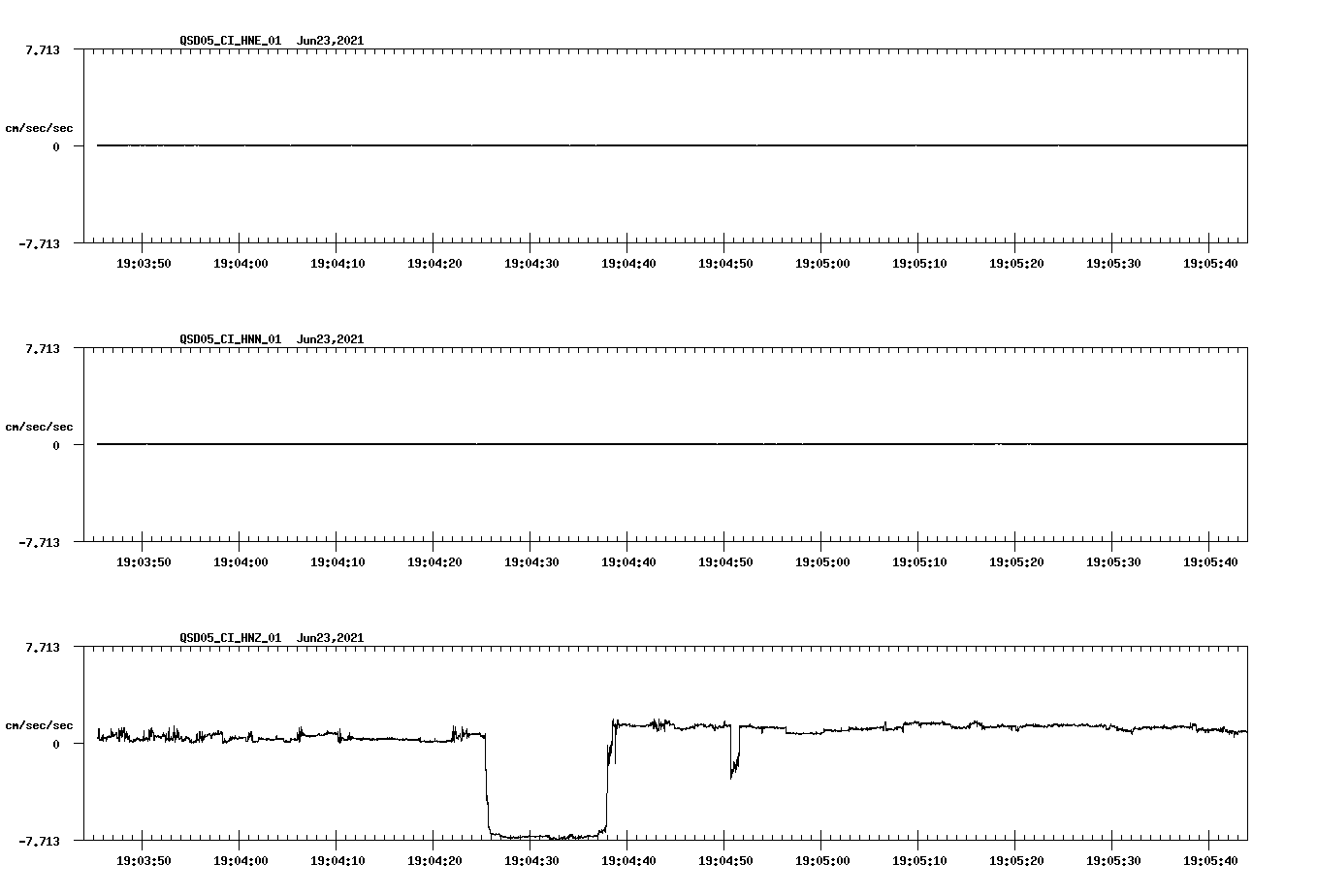Click the QSD05_CI_HNE_01 plot title
The image size is (1317, 896).
pyautogui.click(x=272, y=41)
